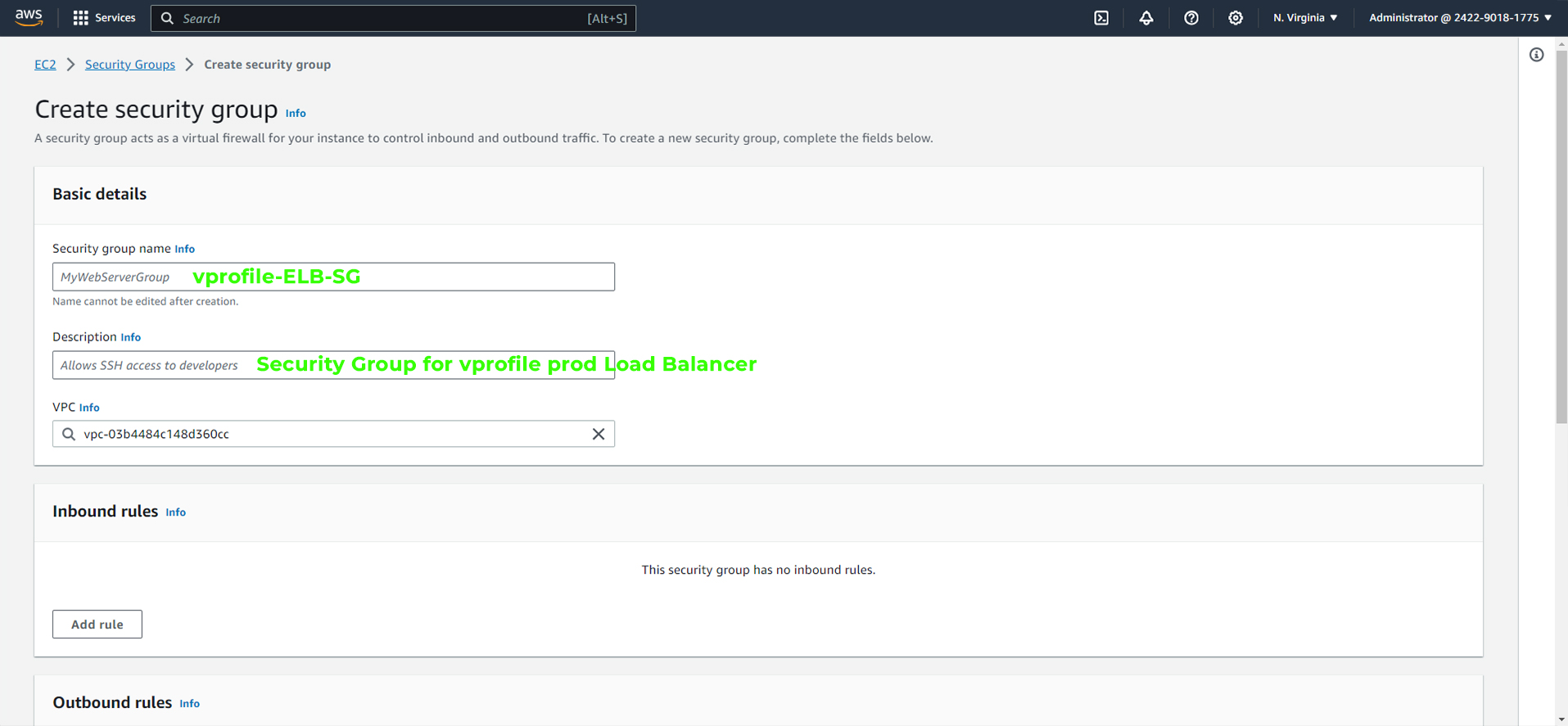Click 'This security group has no inbound rules.' text
The height and width of the screenshot is (726, 1568).
click(758, 570)
